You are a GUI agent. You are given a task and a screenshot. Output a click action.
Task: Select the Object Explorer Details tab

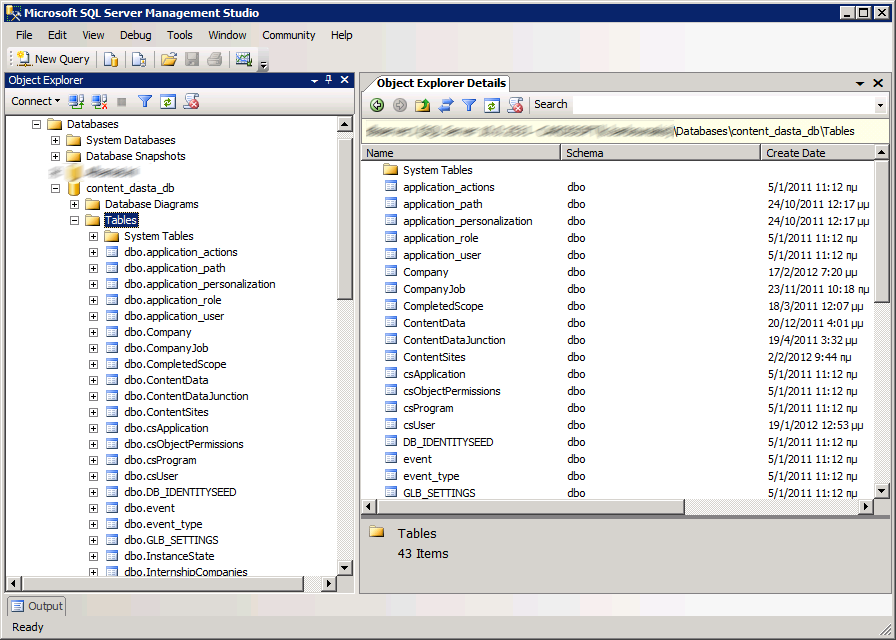pos(441,83)
